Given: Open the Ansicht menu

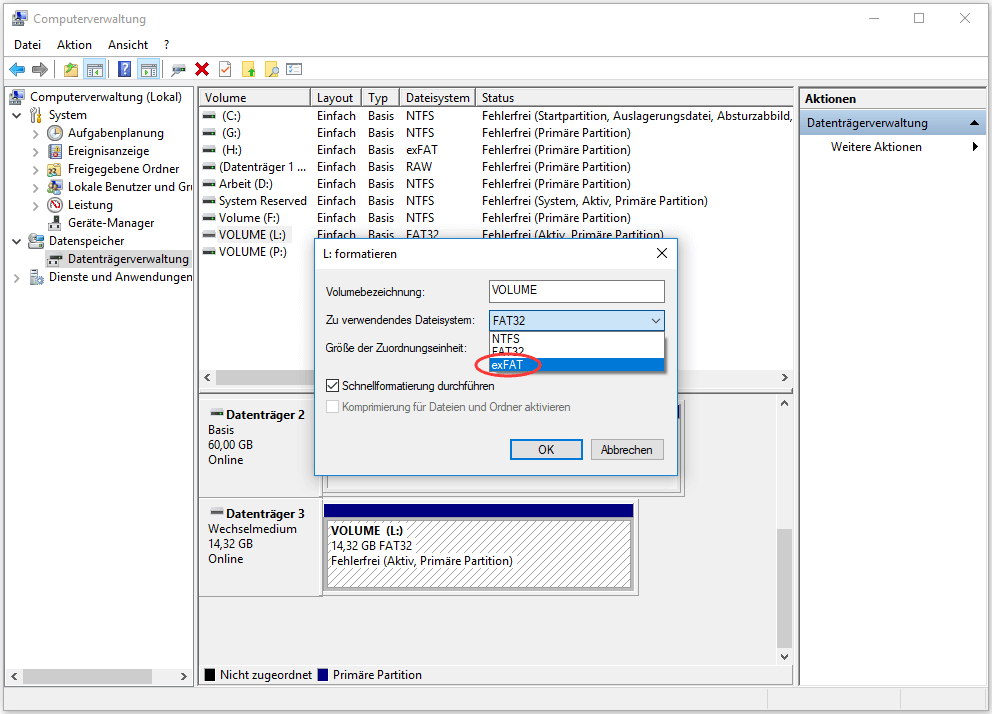Looking at the screenshot, I should [x=128, y=45].
